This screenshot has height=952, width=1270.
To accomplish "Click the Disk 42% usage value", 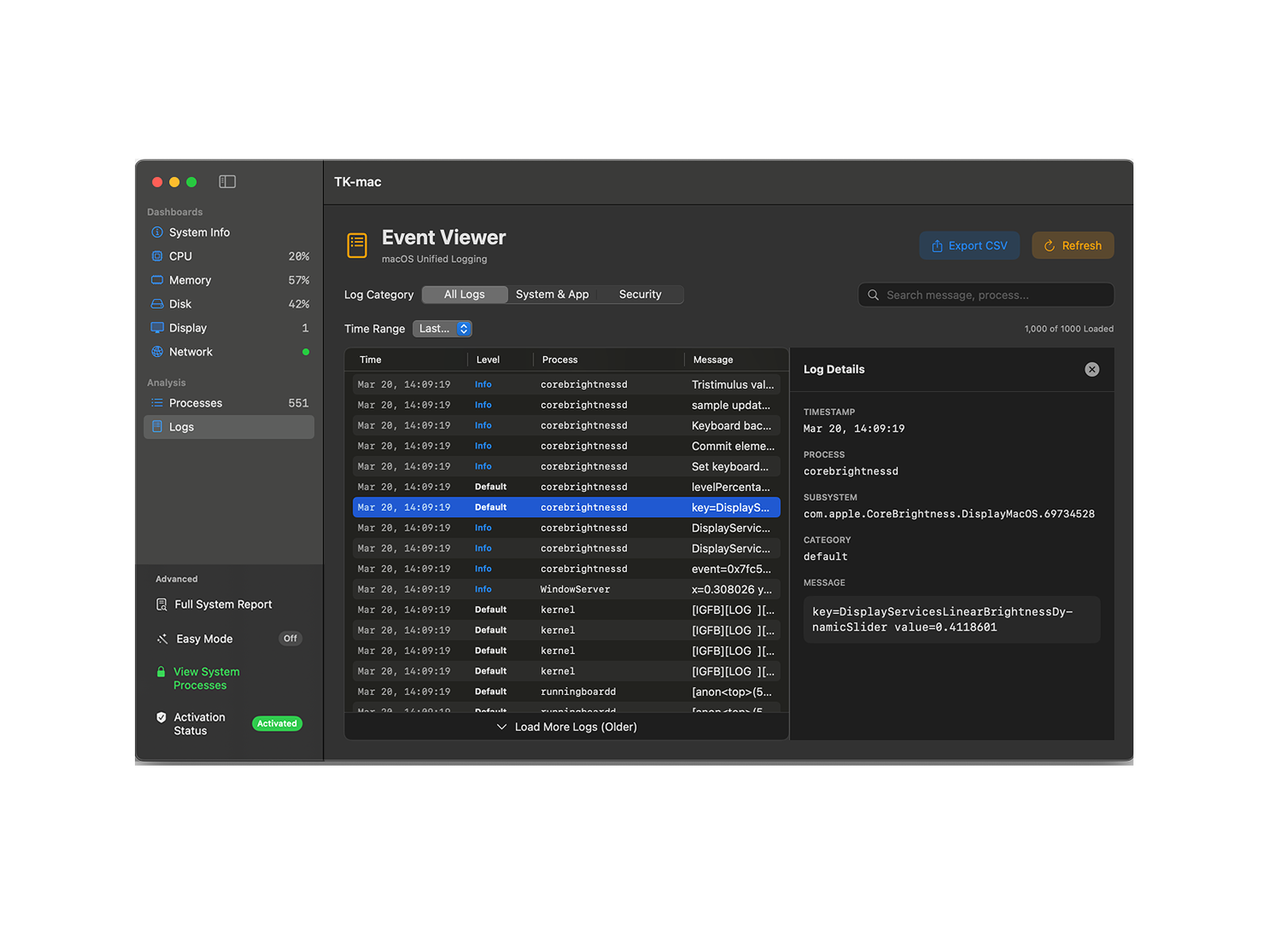I will (298, 304).
